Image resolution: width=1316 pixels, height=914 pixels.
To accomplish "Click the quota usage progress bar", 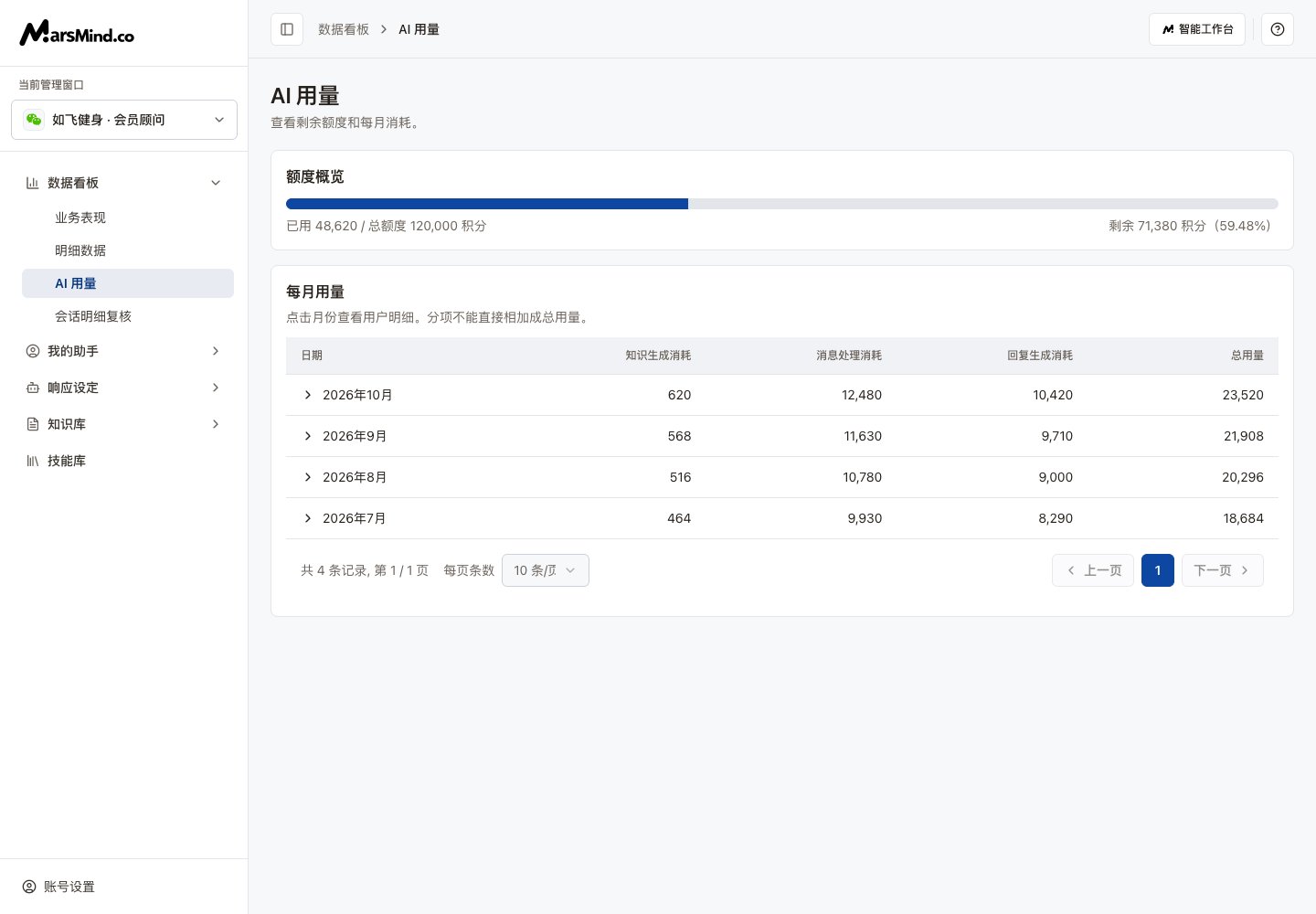I will pos(782,204).
